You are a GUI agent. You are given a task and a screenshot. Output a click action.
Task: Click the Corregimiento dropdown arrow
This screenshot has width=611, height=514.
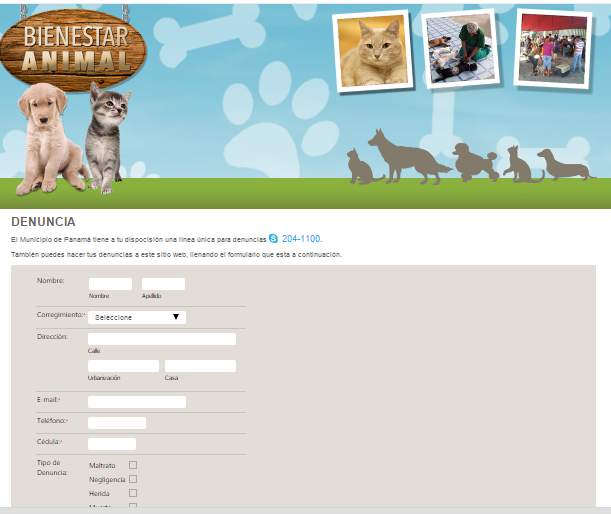coord(176,317)
